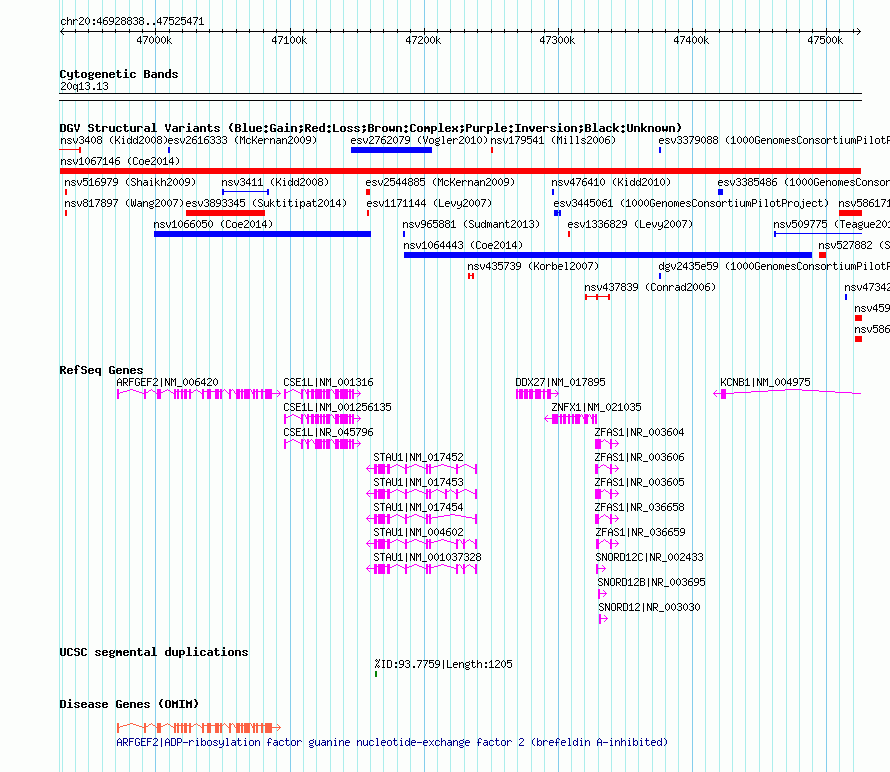Click the Cytogenetic Bands track title
The height and width of the screenshot is (772, 890).
pyautogui.click(x=119, y=74)
